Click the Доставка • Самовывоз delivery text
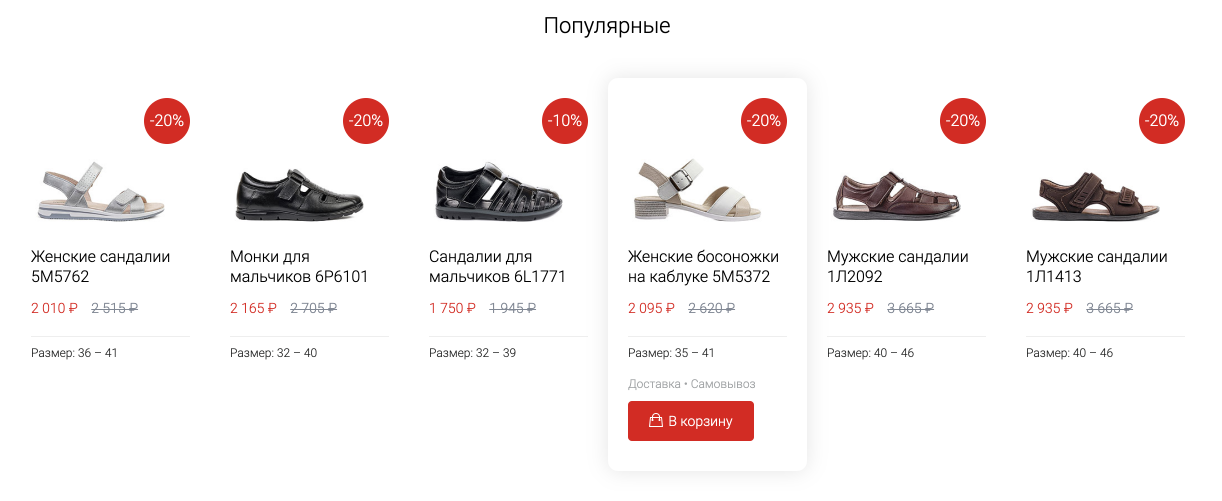The width and height of the screenshot is (1222, 501). coord(692,384)
